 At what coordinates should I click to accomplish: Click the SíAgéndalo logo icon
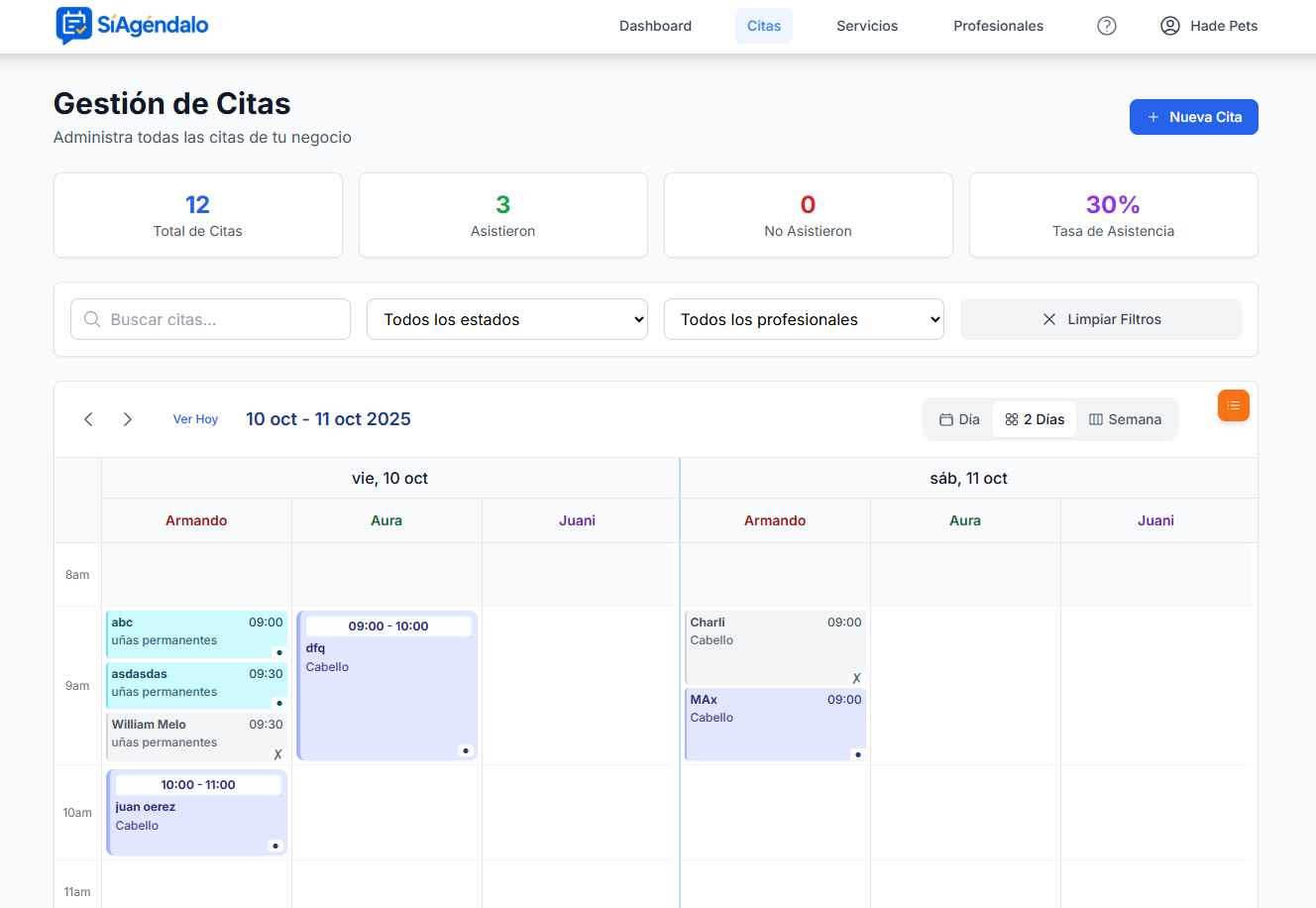tap(73, 26)
